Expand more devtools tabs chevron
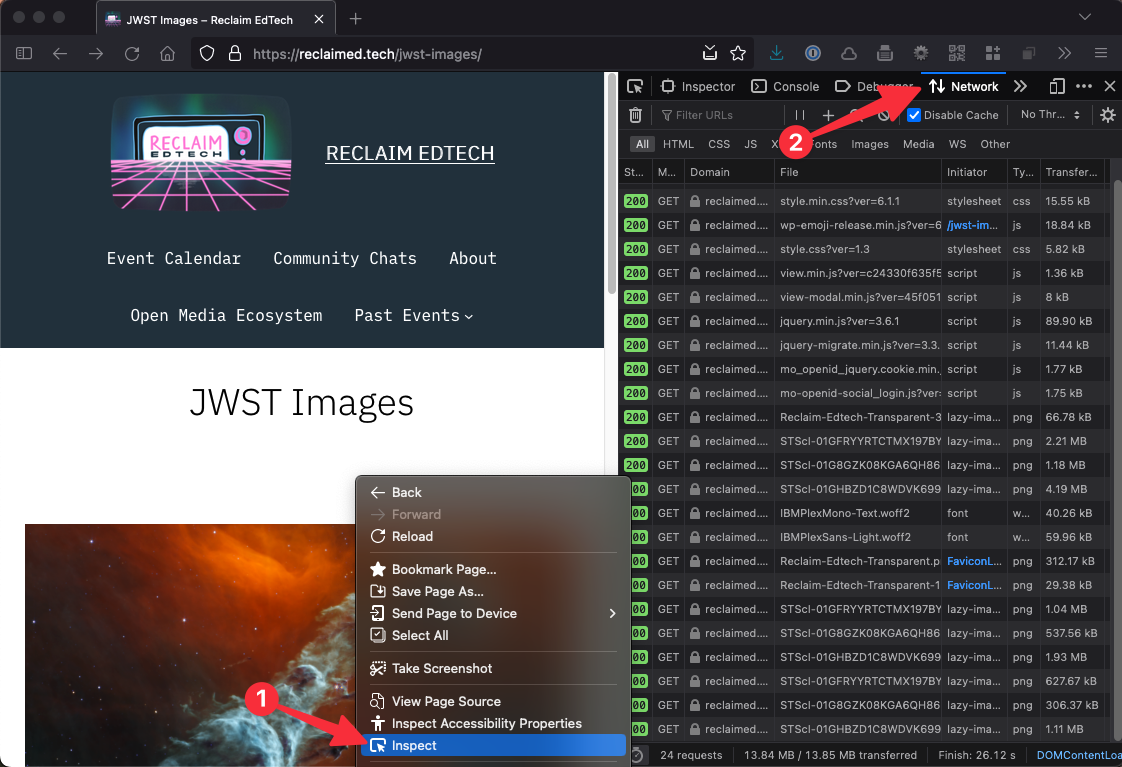The image size is (1122, 767). pyautogui.click(x=1020, y=87)
